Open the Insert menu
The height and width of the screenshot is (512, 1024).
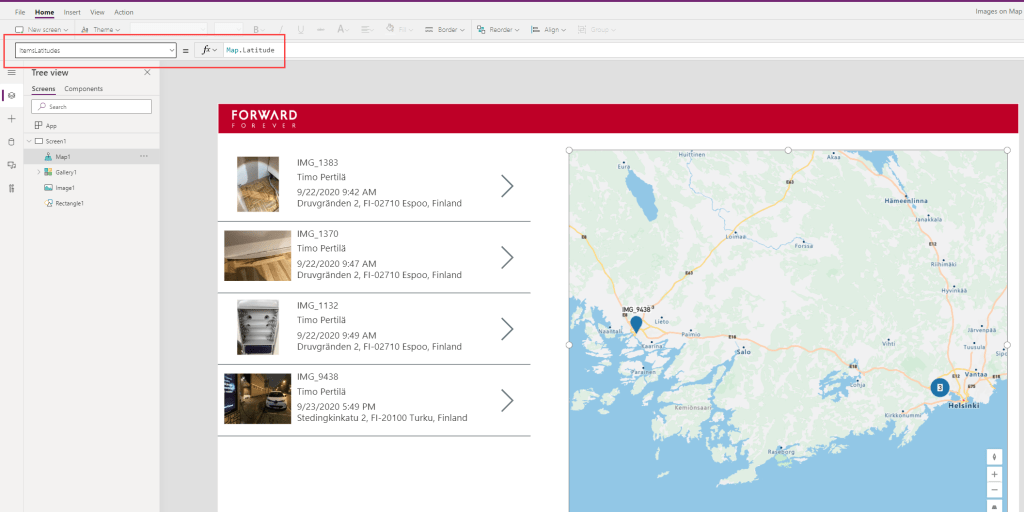pos(72,12)
